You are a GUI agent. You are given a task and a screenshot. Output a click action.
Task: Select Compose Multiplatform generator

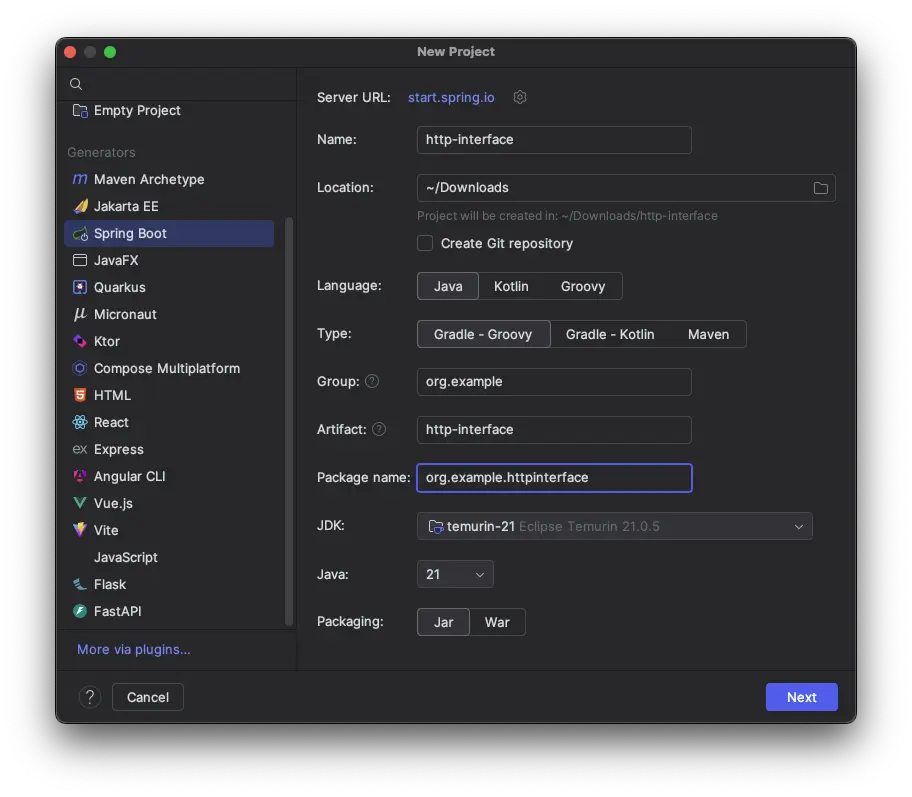point(169,368)
